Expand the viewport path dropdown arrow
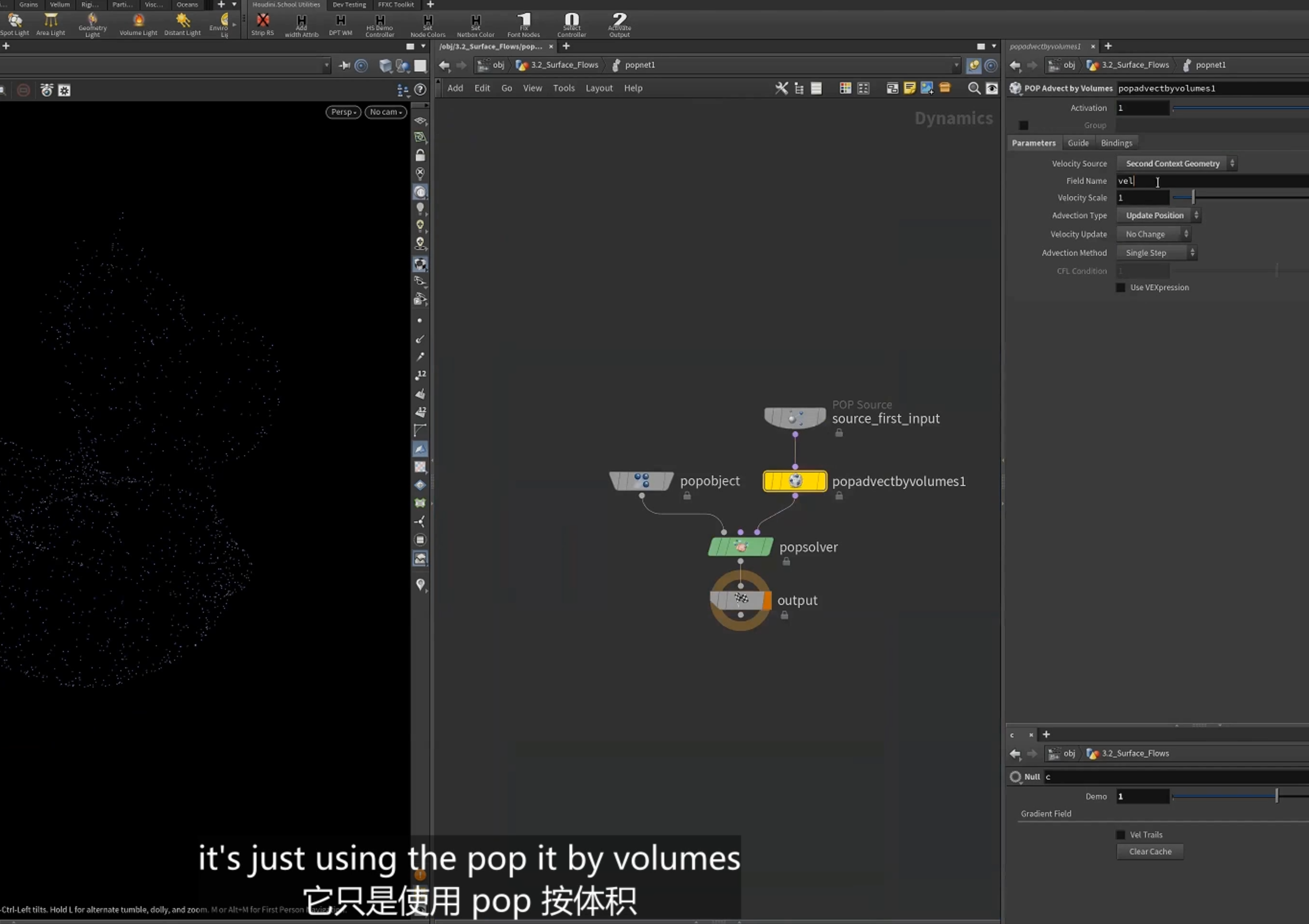 [326, 66]
